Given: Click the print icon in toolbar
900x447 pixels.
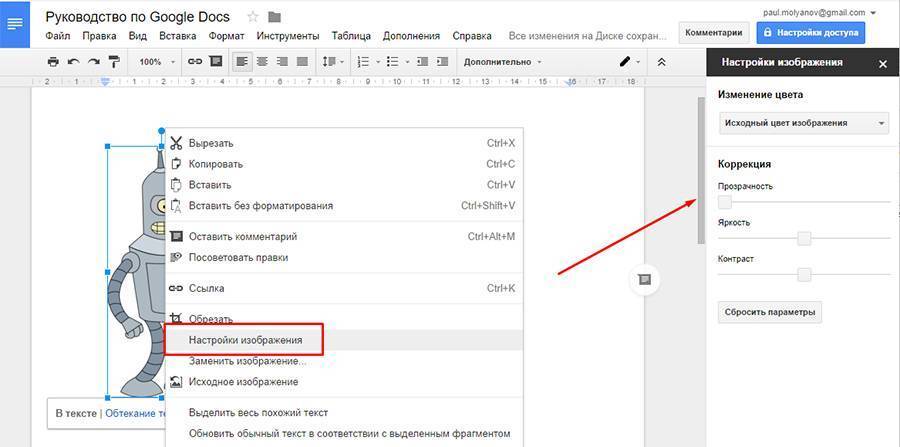Looking at the screenshot, I should click(x=53, y=62).
